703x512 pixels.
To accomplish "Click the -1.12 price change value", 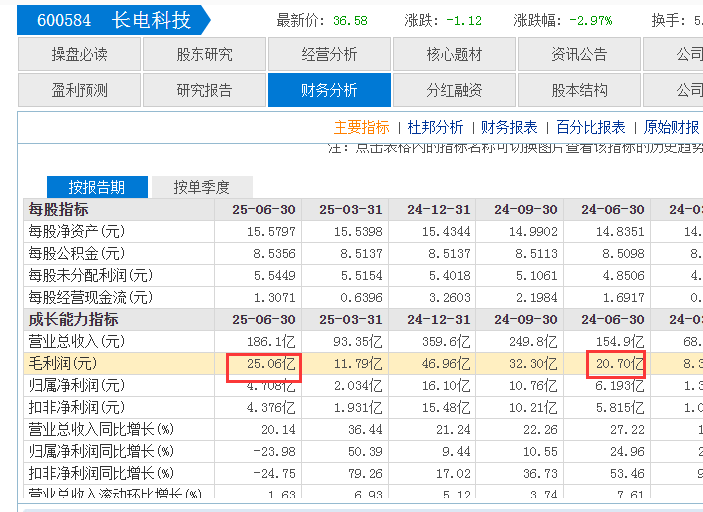I will pos(464,21).
